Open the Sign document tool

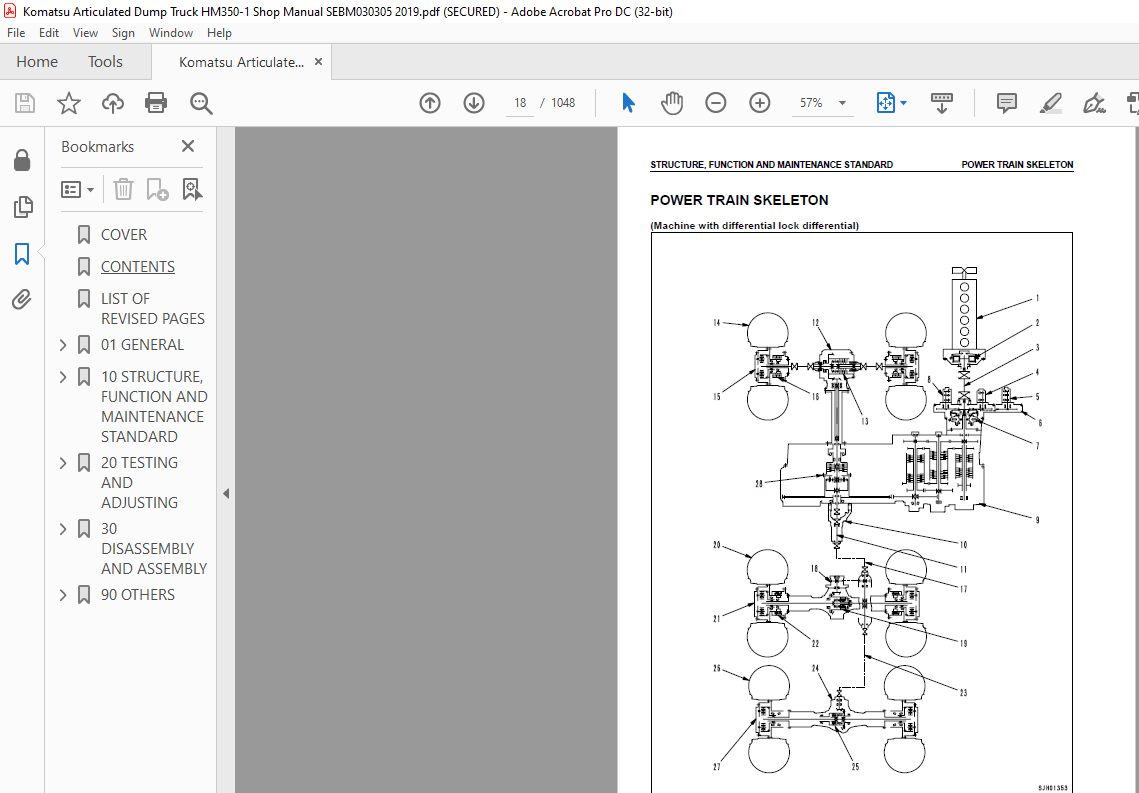tap(1094, 103)
